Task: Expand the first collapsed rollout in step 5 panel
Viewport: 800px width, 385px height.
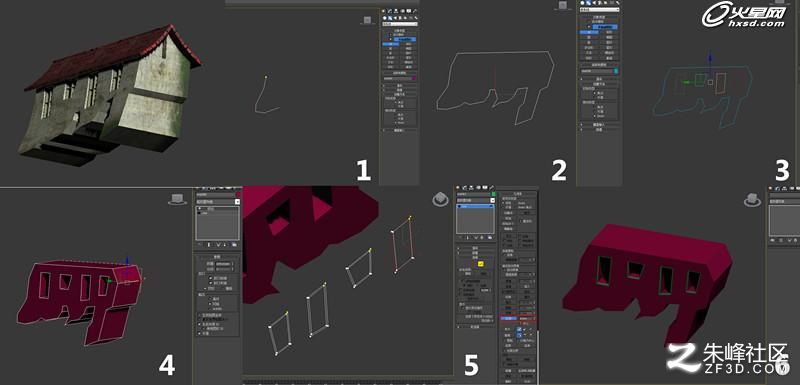Action: coord(476,248)
